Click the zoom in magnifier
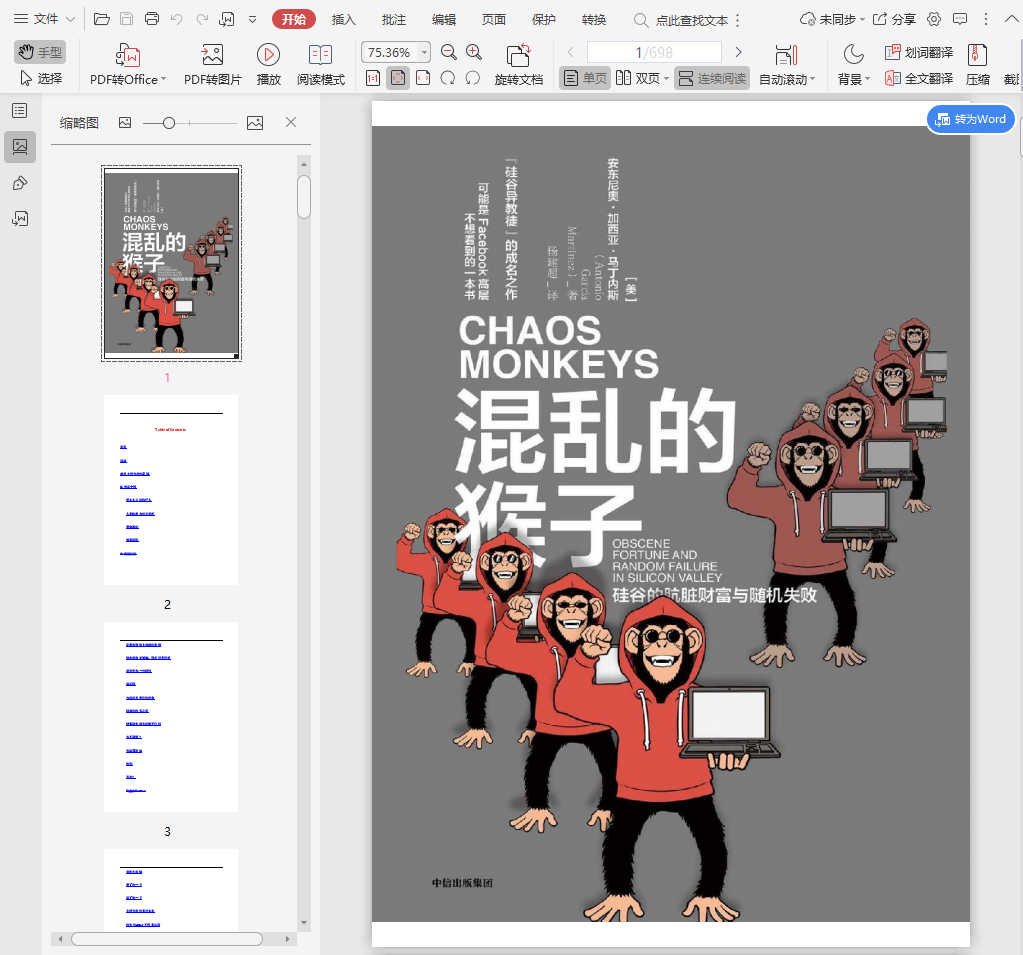The height and width of the screenshot is (955, 1023). (474, 52)
